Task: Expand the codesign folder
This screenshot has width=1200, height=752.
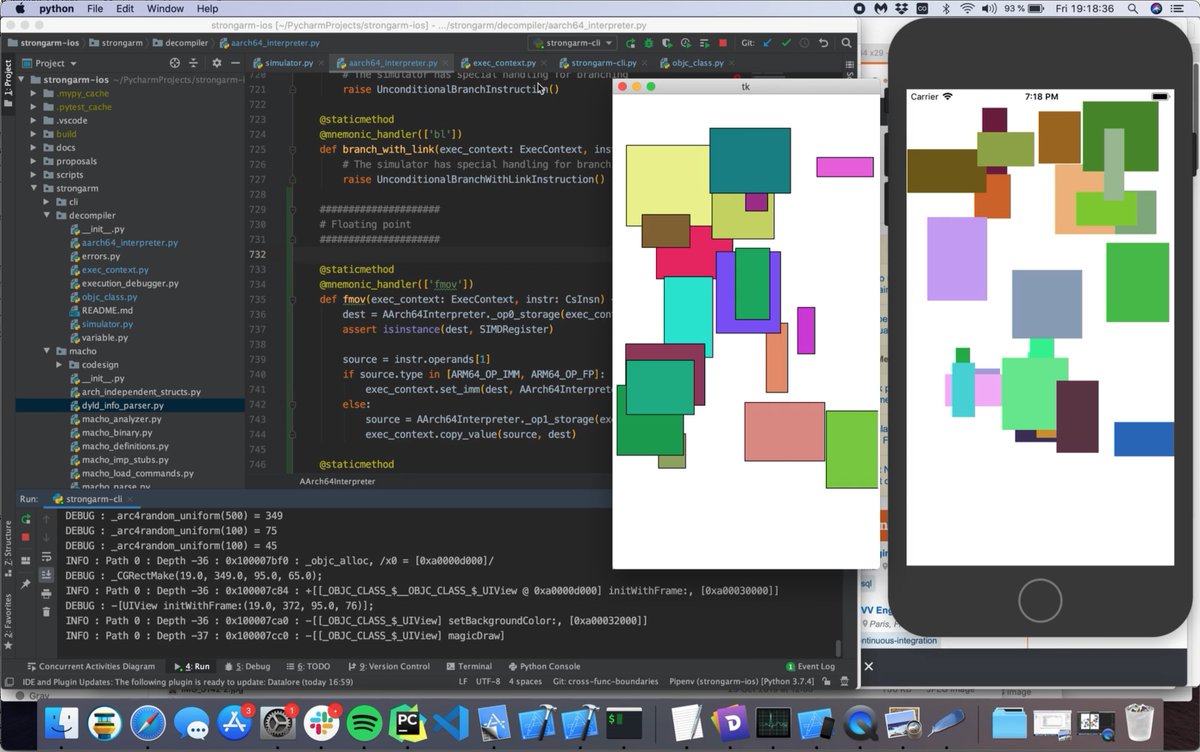Action: 60,365
